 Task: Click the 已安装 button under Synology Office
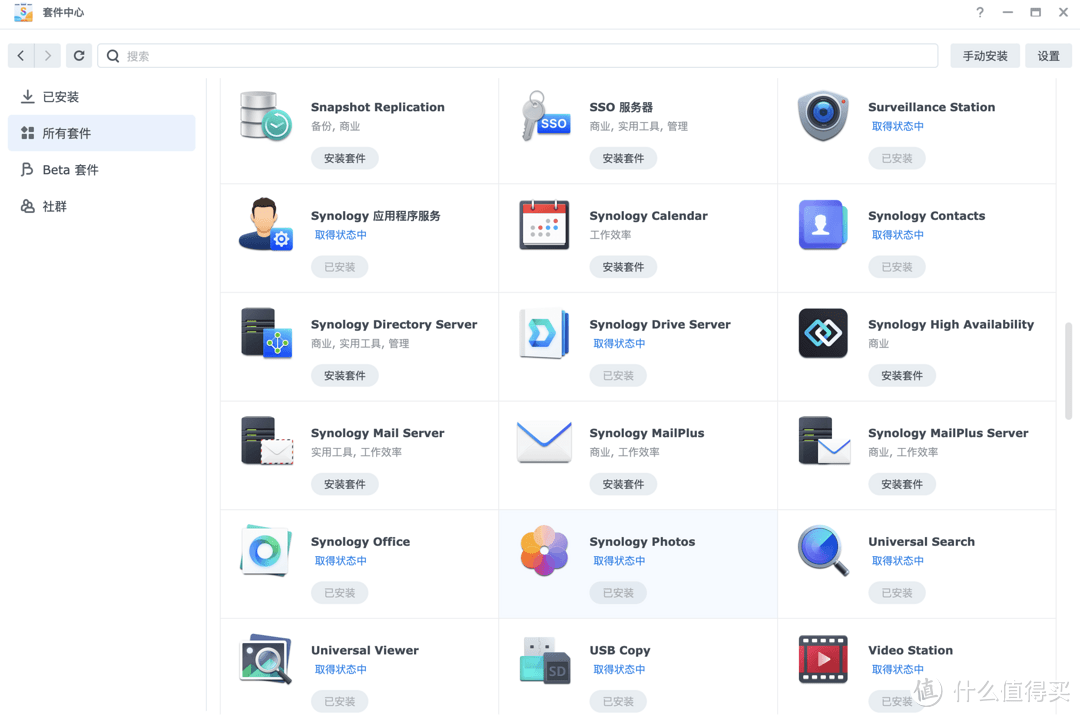(340, 594)
